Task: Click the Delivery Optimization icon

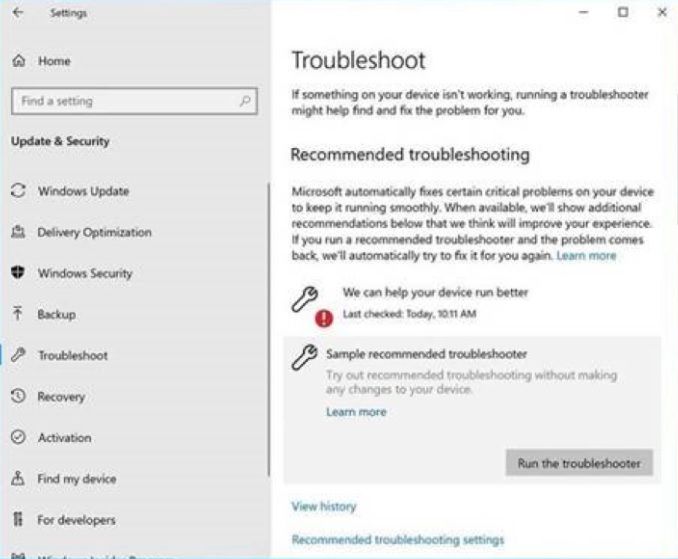Action: (17, 232)
